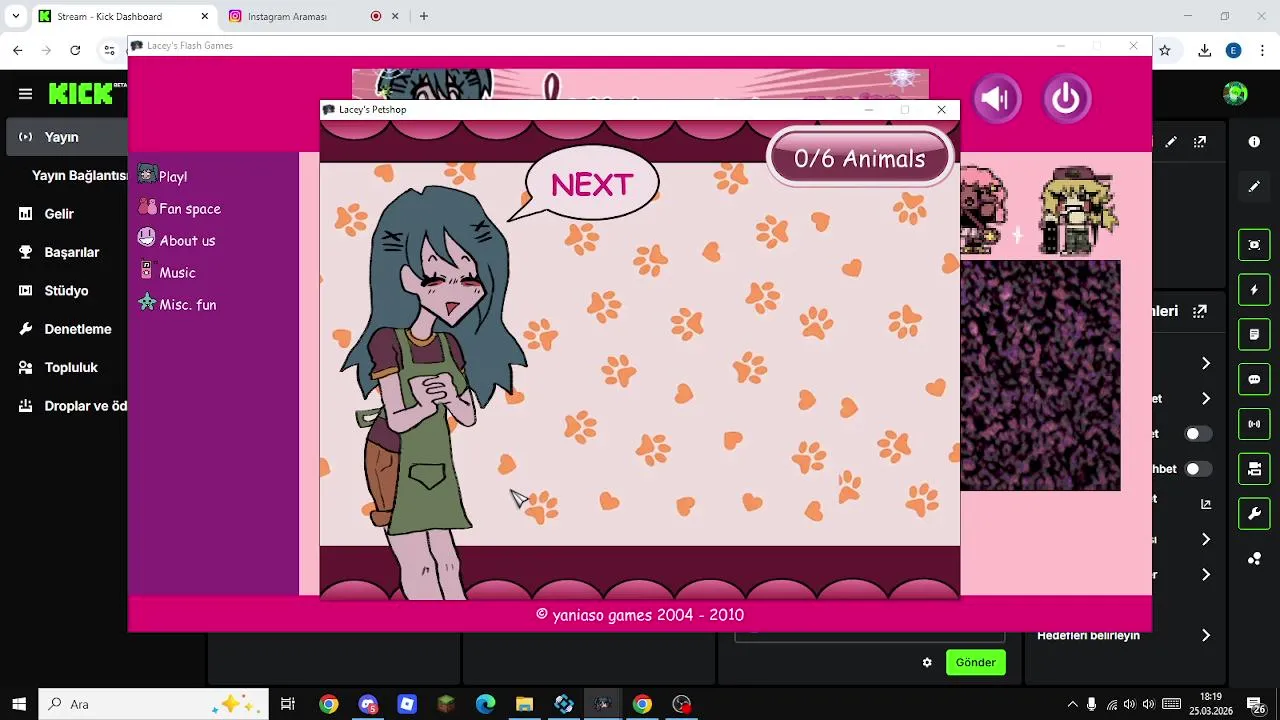Open Stüdyo in the Kick sidebar

coord(68,291)
